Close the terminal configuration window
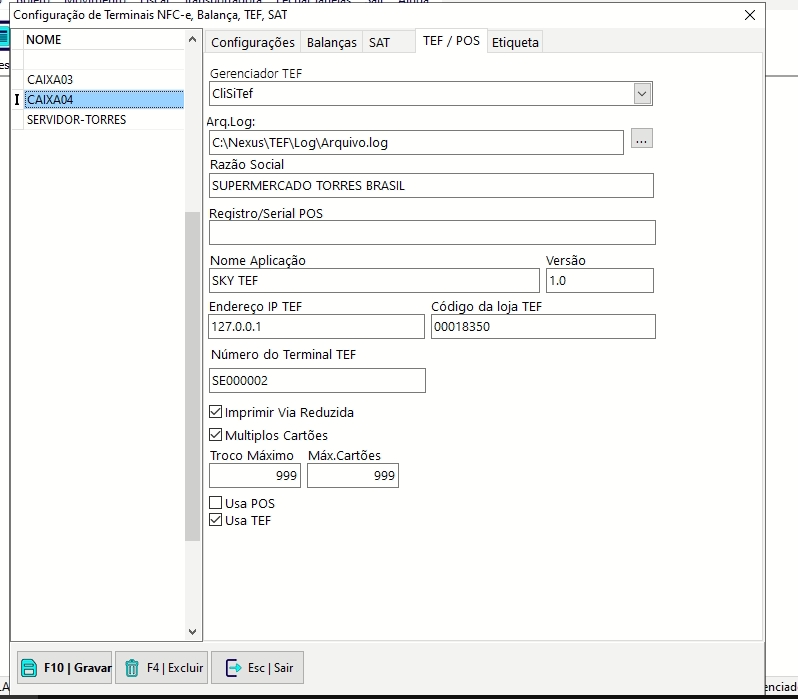Screen dimensions: 798x699 [x=750, y=15]
